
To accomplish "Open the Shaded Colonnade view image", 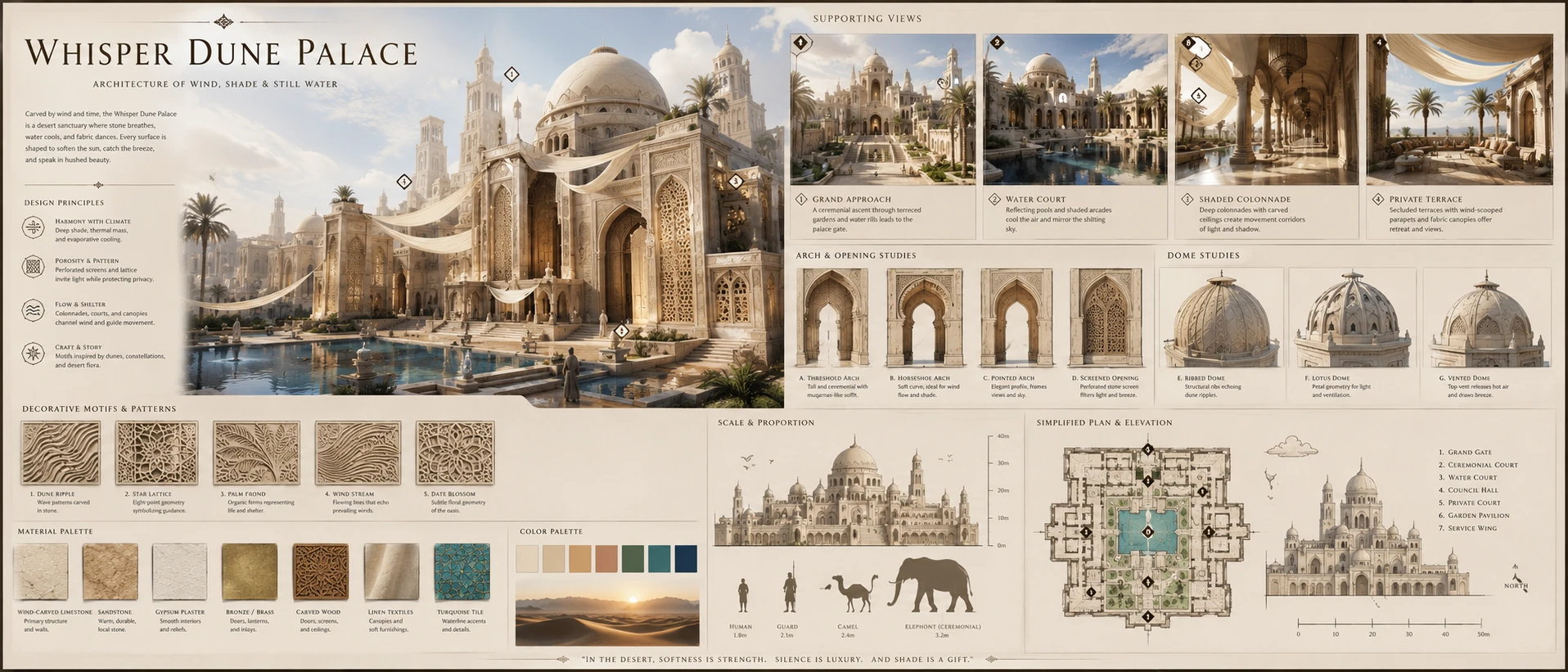I will pos(1267,109).
